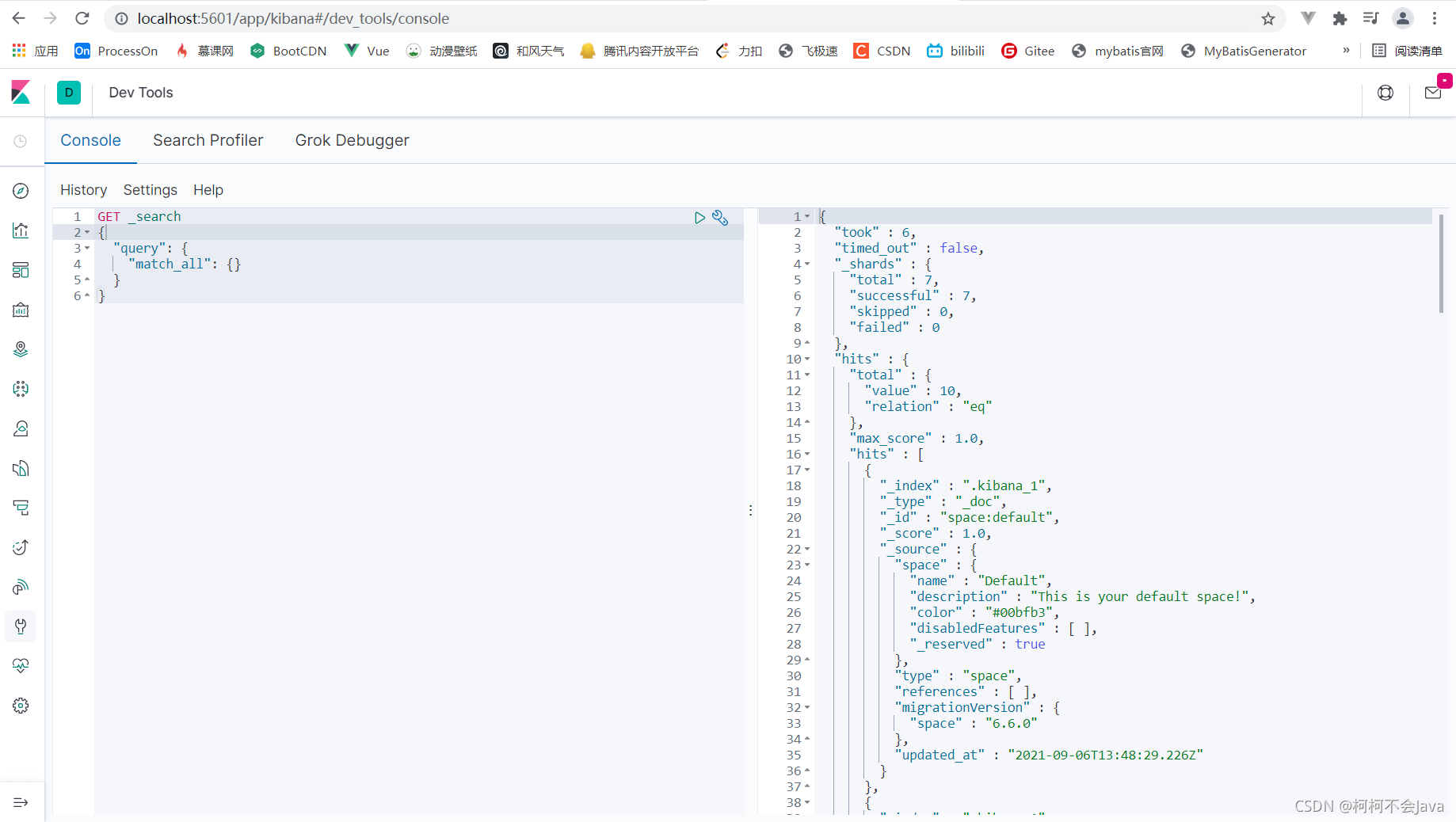Collapse the response root fold at line 1
Viewport: 1456px width, 822px height.
(807, 217)
